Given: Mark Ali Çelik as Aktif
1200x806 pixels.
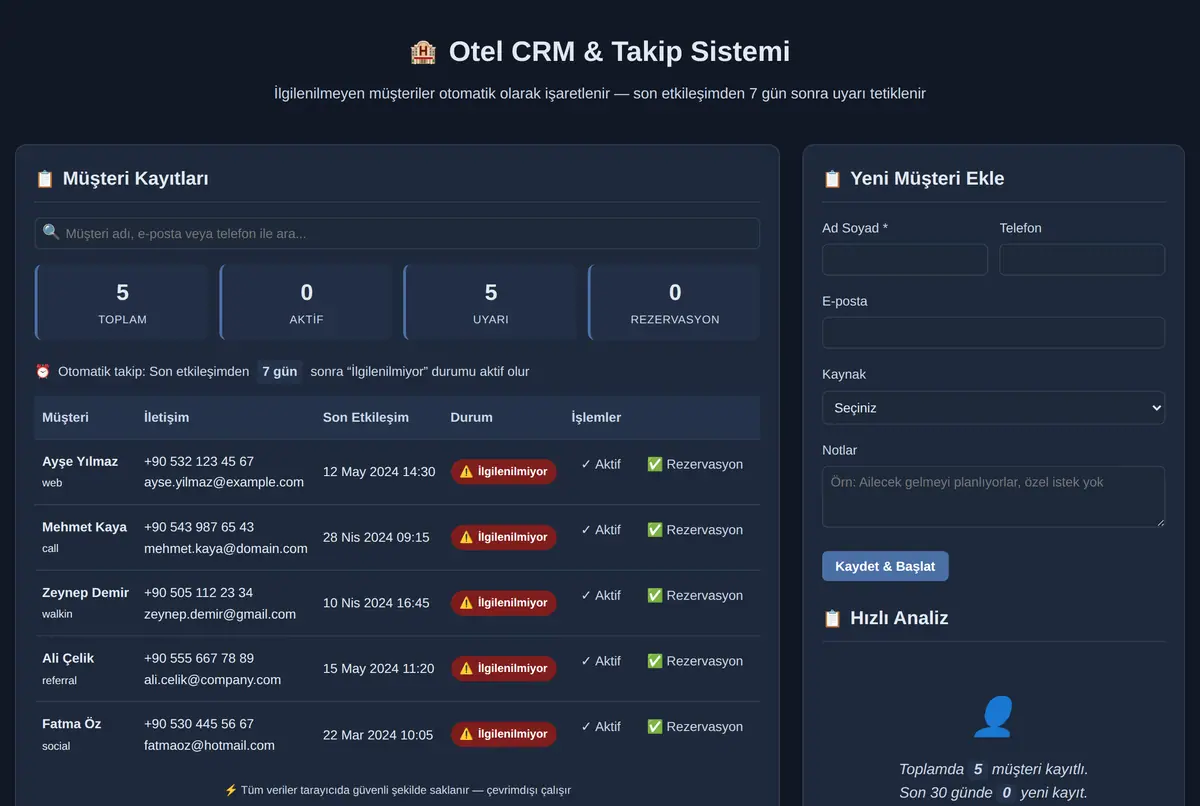Looking at the screenshot, I should tap(601, 661).
